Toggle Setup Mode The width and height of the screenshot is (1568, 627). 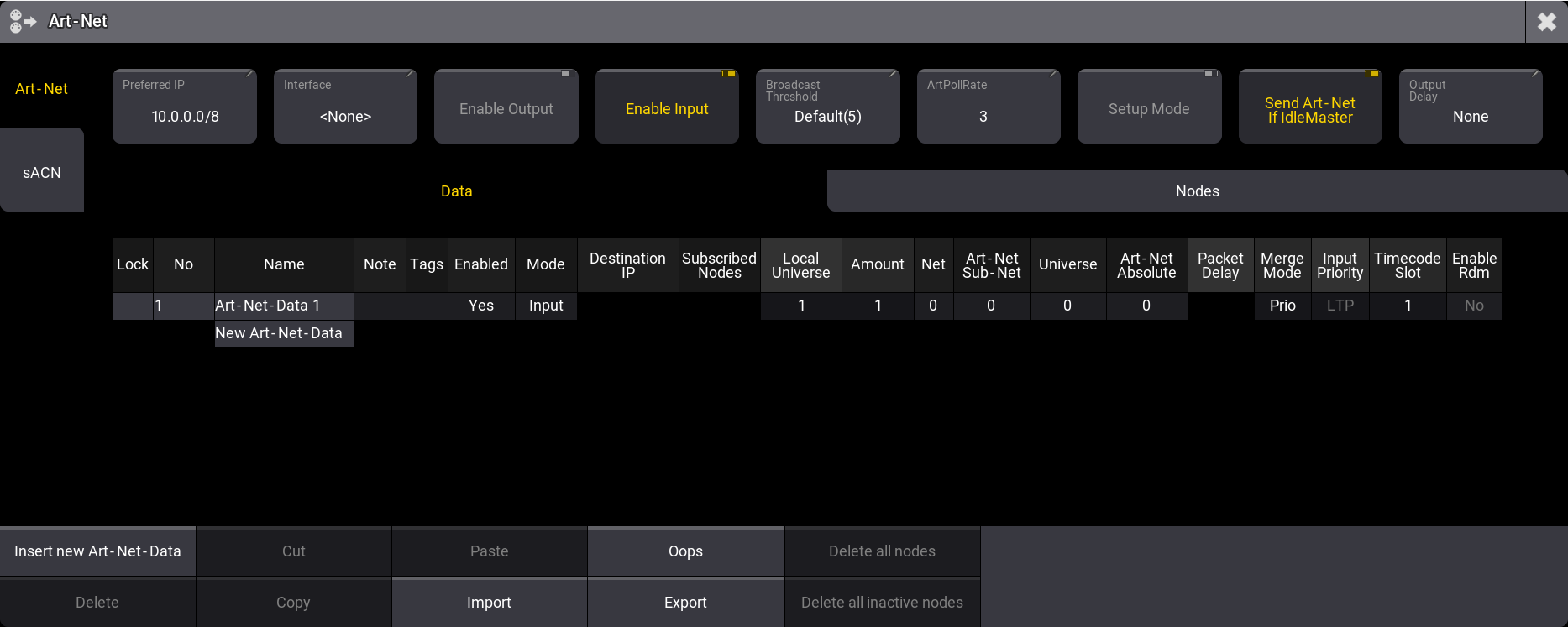[1148, 108]
